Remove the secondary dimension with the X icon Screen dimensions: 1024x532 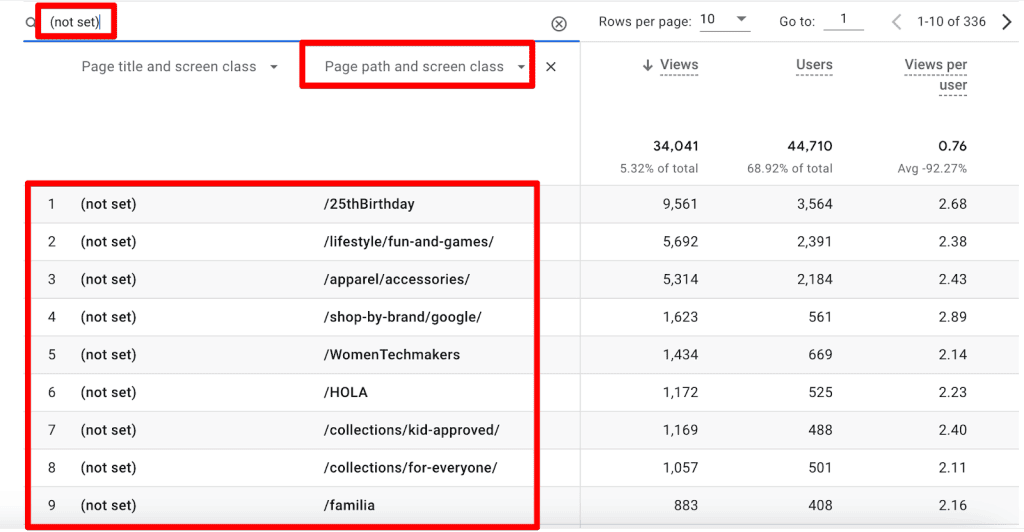551,67
